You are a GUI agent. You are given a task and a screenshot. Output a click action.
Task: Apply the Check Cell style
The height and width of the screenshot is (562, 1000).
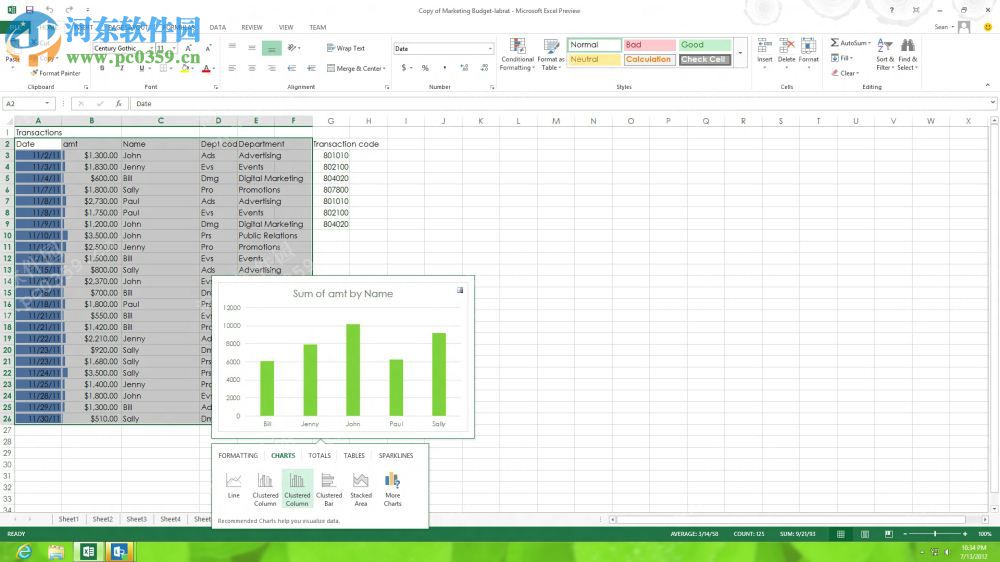coord(705,59)
